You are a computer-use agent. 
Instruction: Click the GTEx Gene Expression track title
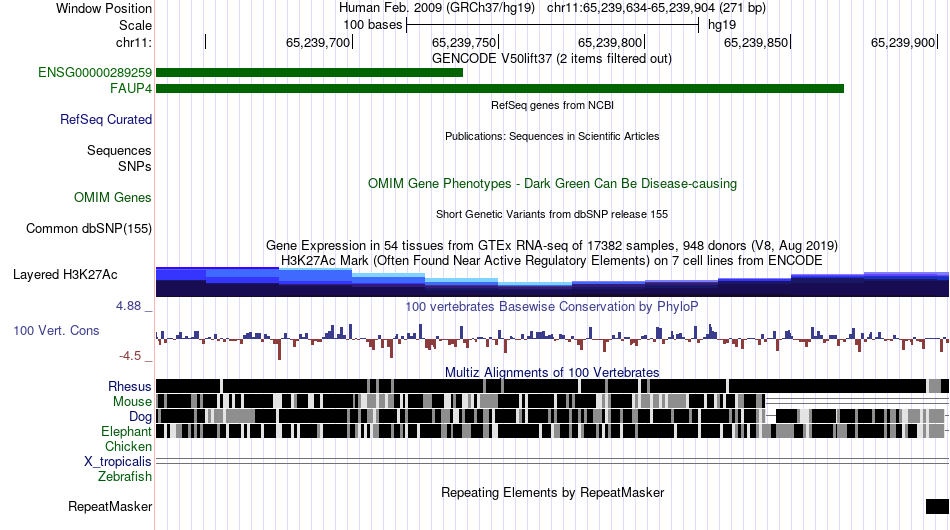point(552,245)
